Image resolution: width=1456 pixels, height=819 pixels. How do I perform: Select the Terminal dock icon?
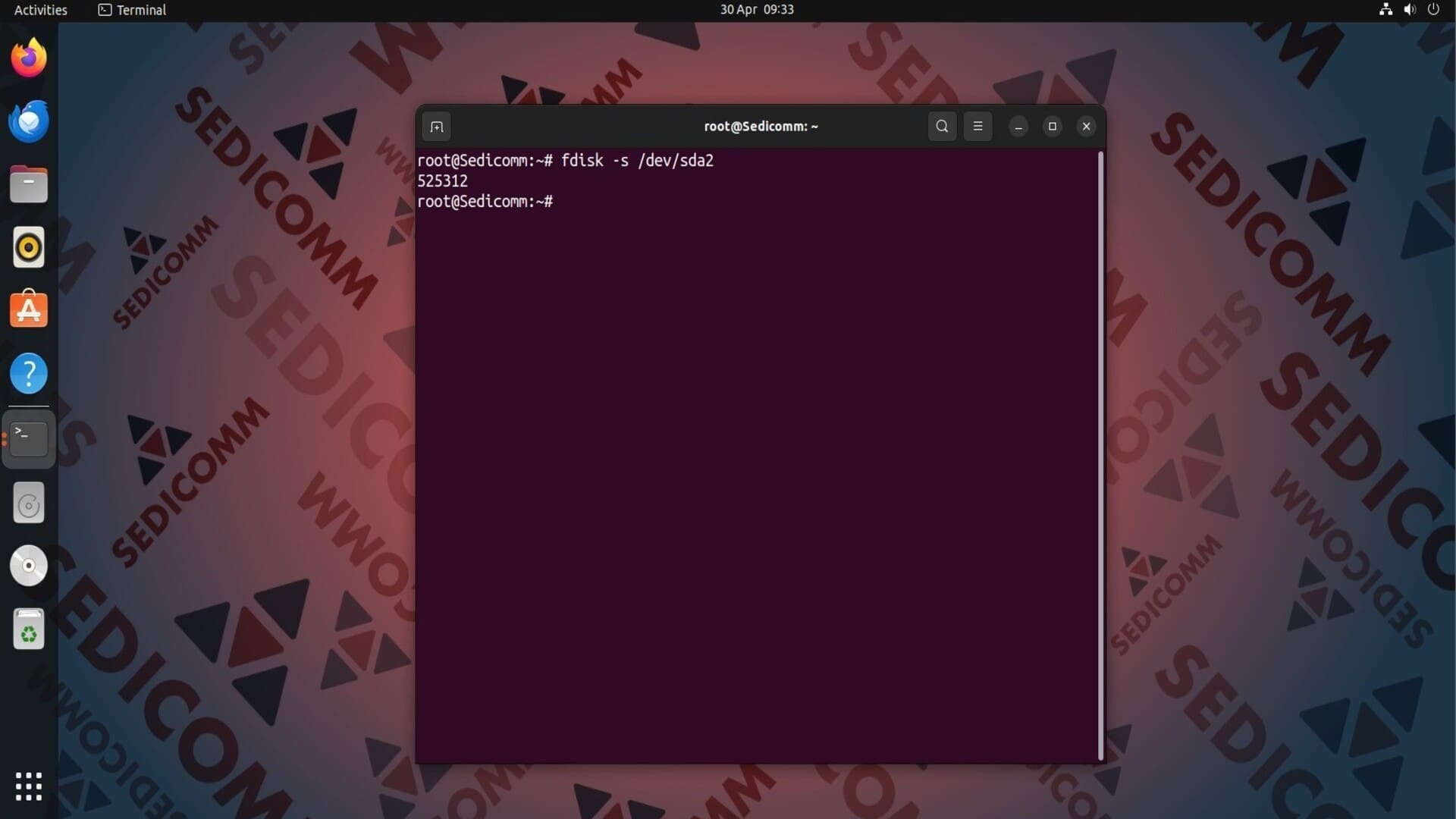click(29, 439)
